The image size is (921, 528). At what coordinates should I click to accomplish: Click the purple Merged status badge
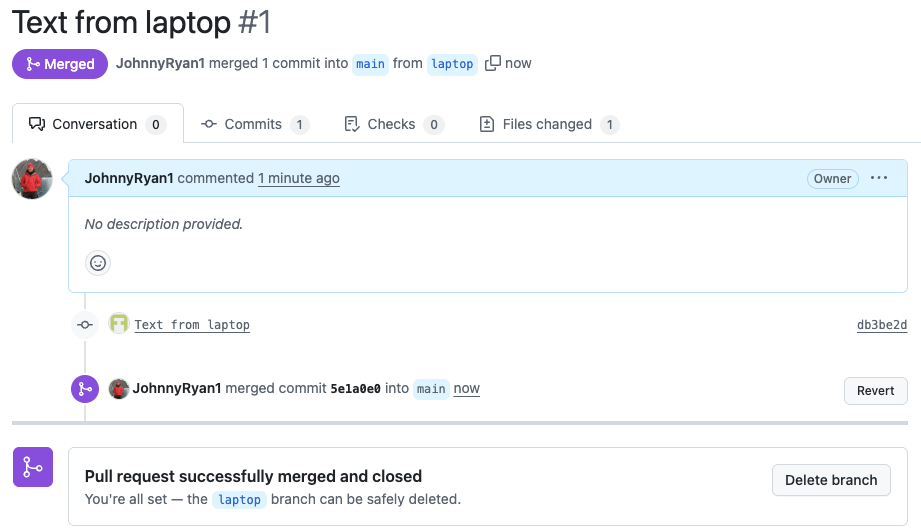60,64
